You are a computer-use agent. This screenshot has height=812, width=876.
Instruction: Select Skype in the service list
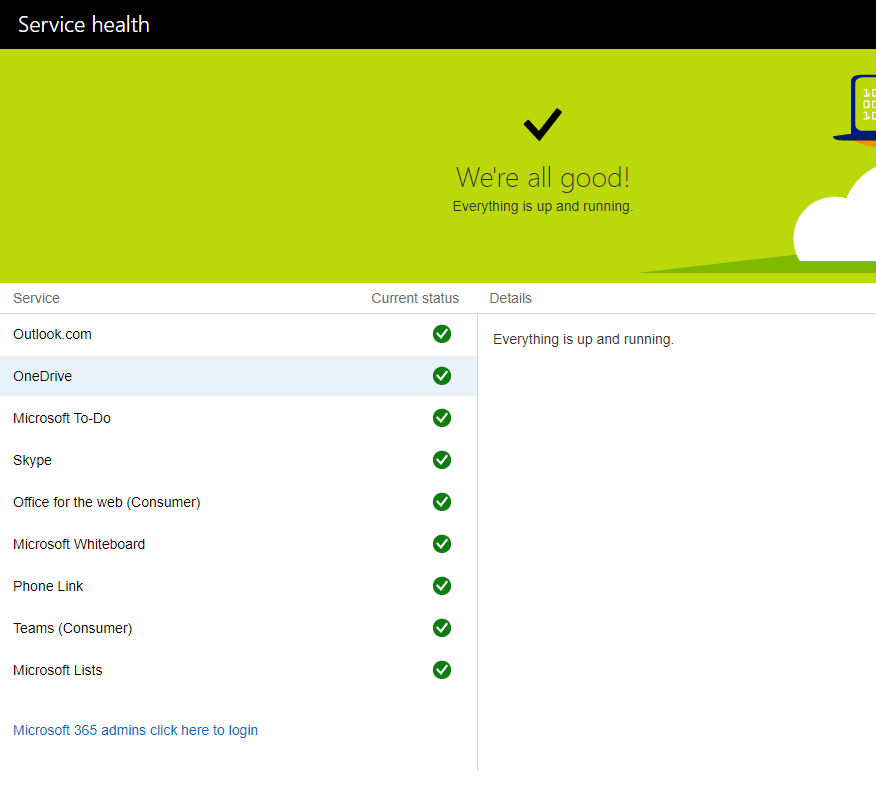click(x=239, y=460)
